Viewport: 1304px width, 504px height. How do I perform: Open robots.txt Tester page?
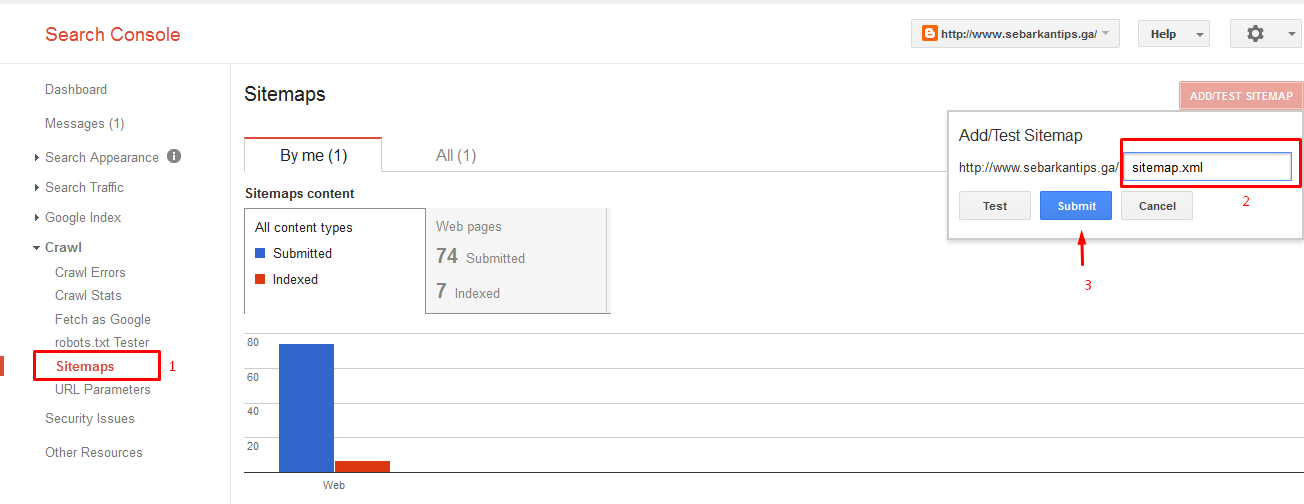point(102,342)
